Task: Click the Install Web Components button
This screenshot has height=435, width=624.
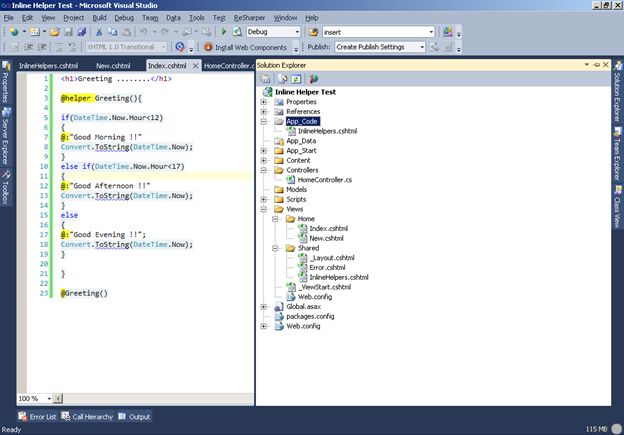Action: [246, 47]
